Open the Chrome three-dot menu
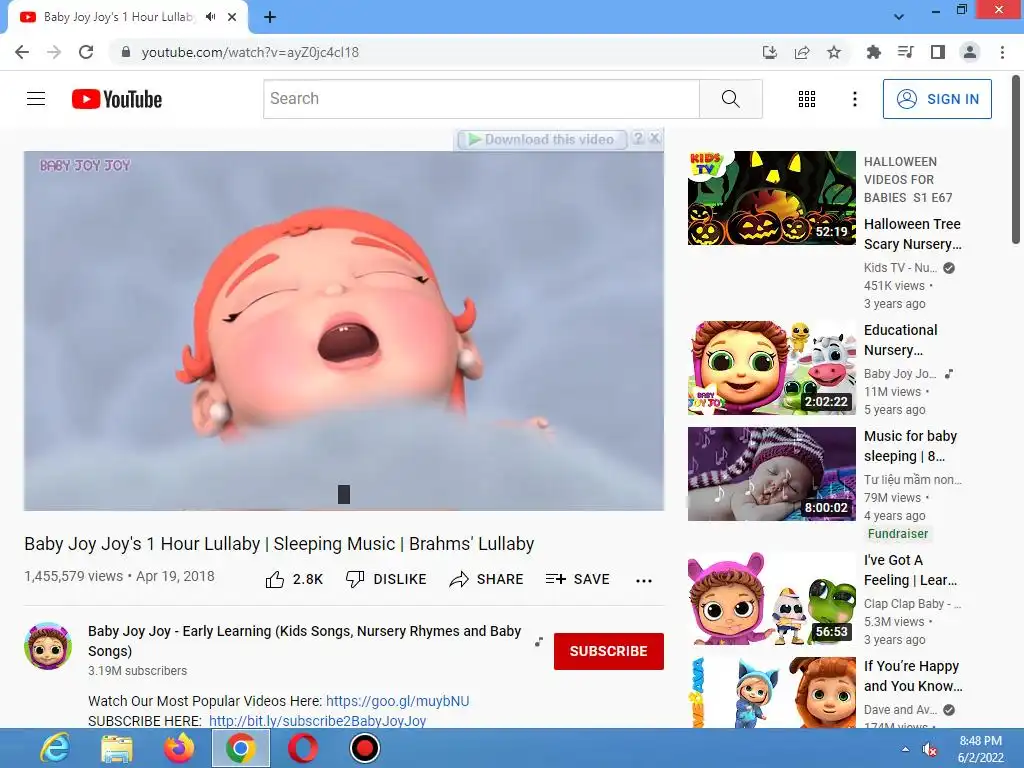The width and height of the screenshot is (1024, 768). (x=1002, y=52)
